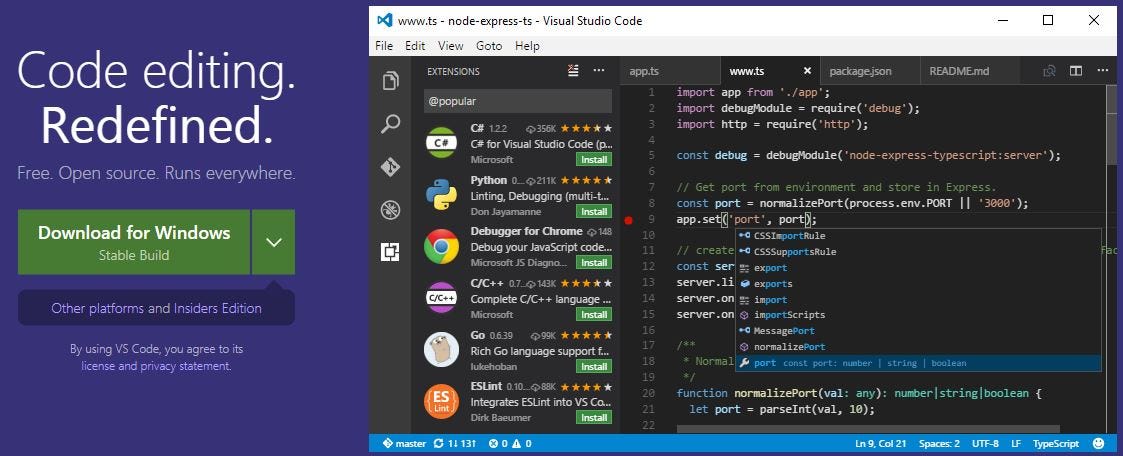Click the master branch status bar item
The height and width of the screenshot is (456, 1123).
[405, 444]
